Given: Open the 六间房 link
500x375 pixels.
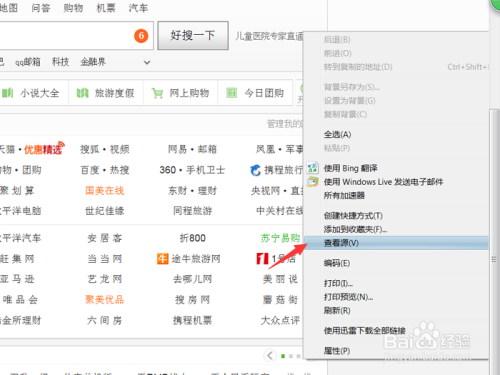Looking at the screenshot, I should 105,320.
